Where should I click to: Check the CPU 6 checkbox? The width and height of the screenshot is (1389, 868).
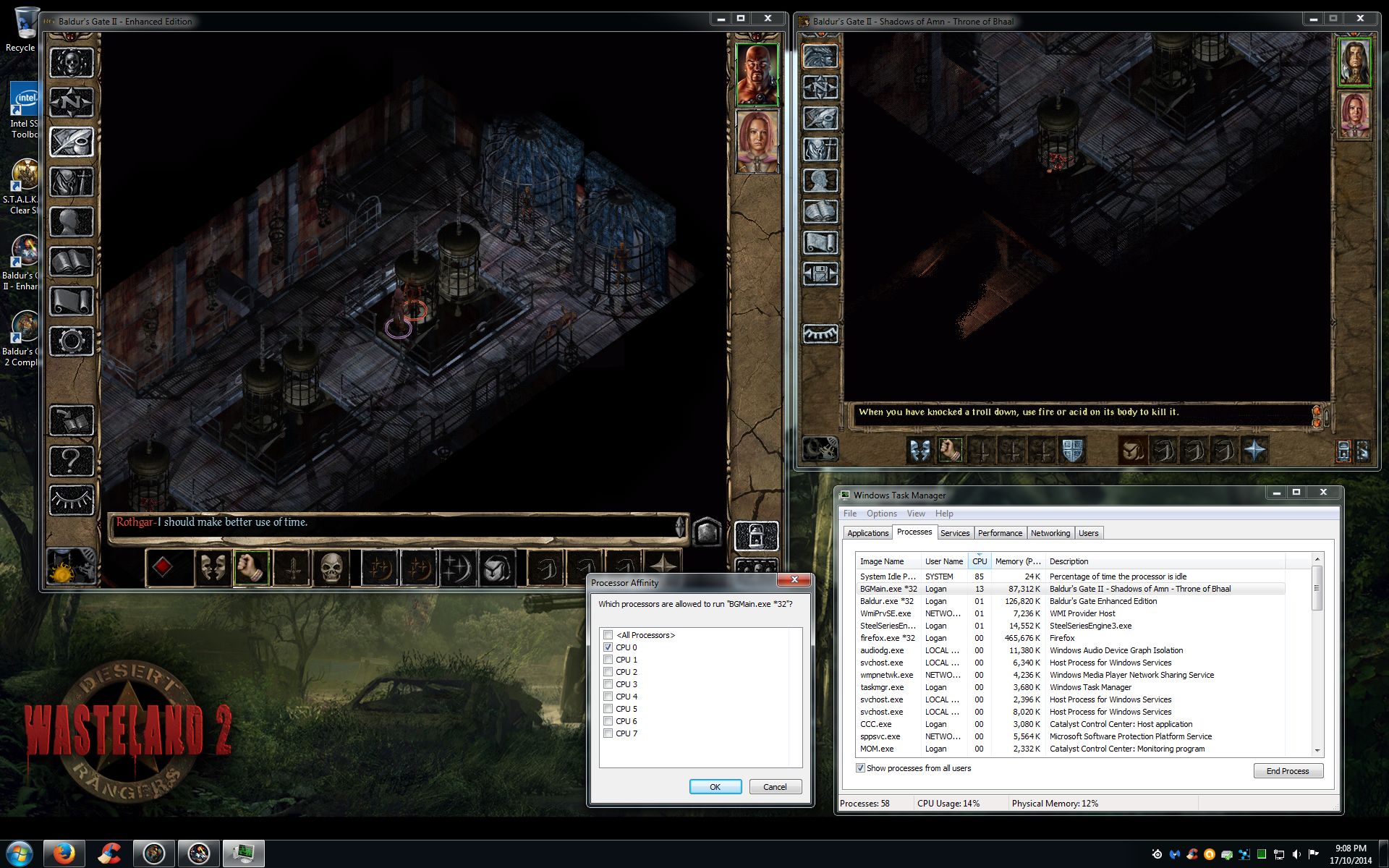608,721
